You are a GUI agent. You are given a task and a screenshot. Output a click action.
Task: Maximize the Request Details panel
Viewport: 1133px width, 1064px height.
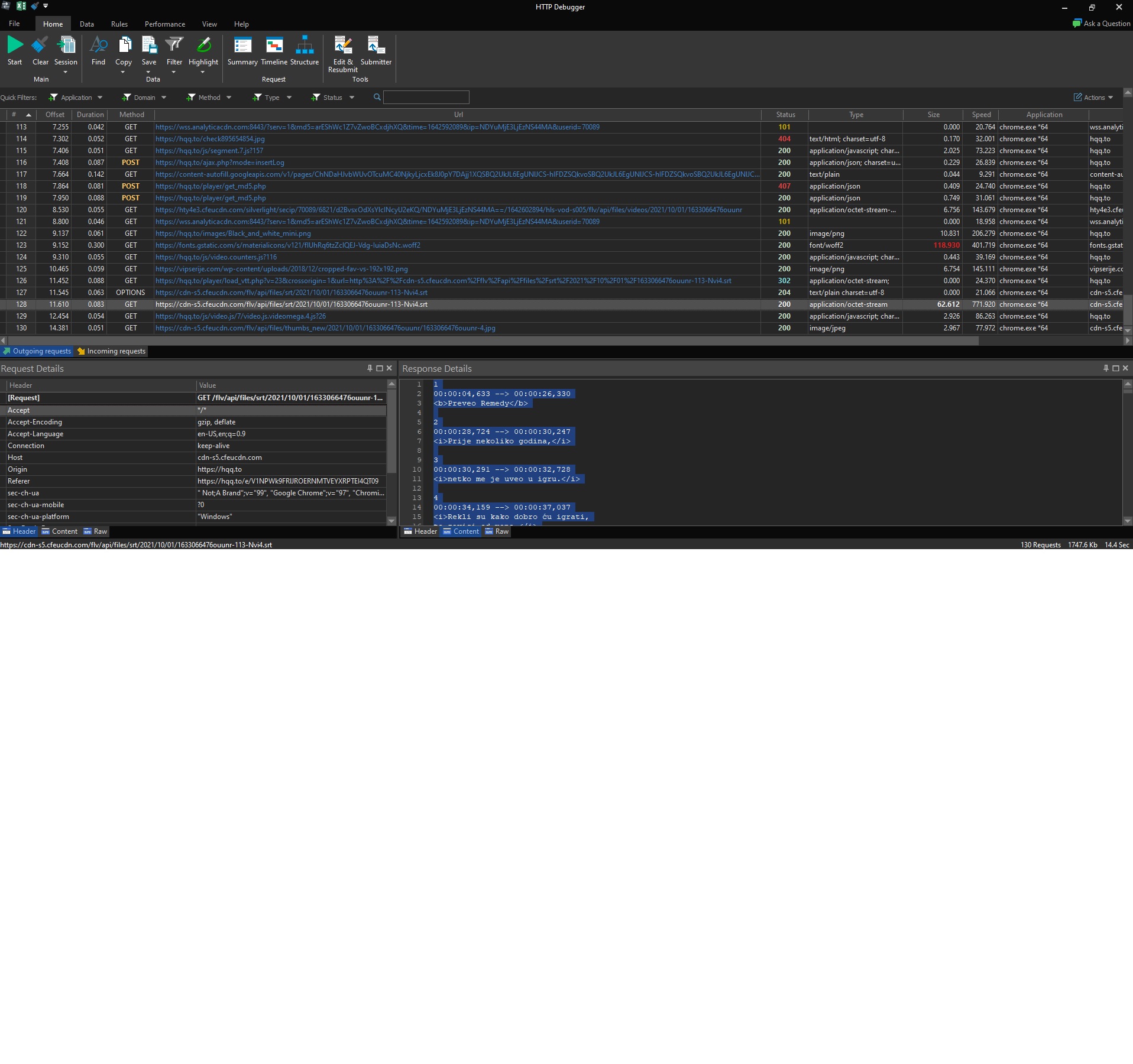tap(380, 368)
